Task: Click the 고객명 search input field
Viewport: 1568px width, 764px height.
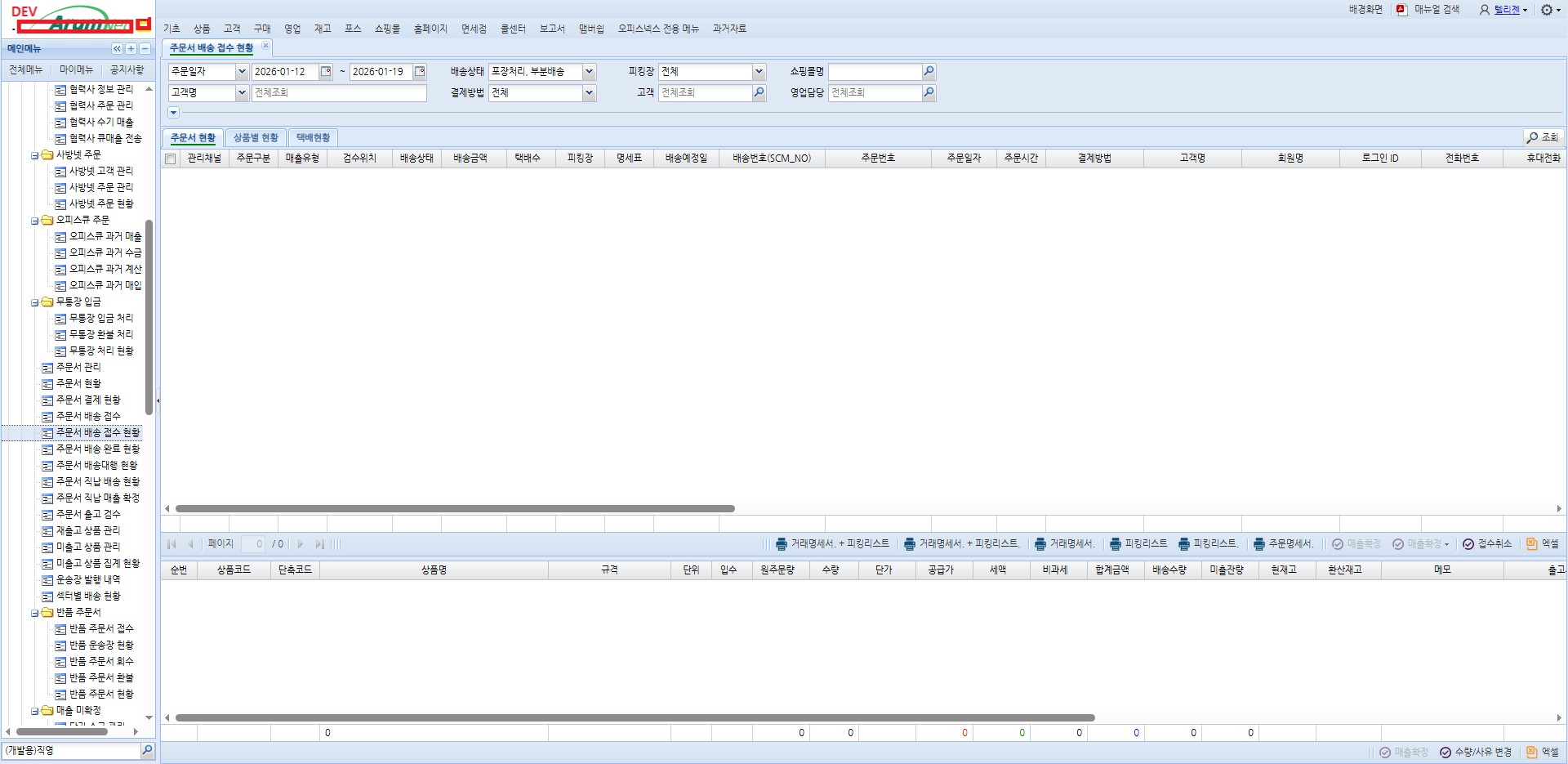Action: [339, 93]
